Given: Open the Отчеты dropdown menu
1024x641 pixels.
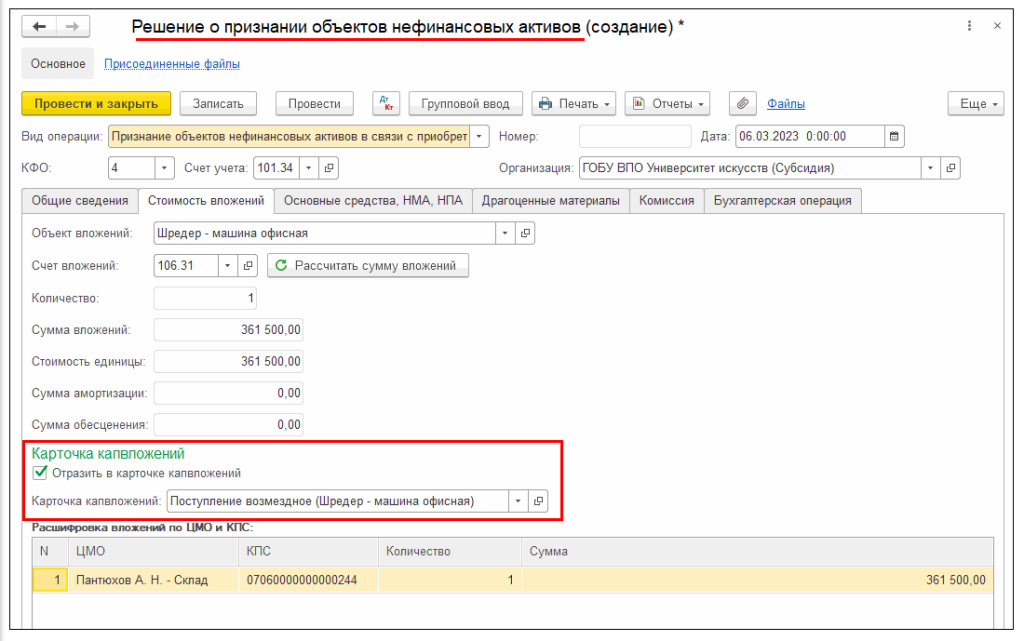Looking at the screenshot, I should tap(667, 103).
